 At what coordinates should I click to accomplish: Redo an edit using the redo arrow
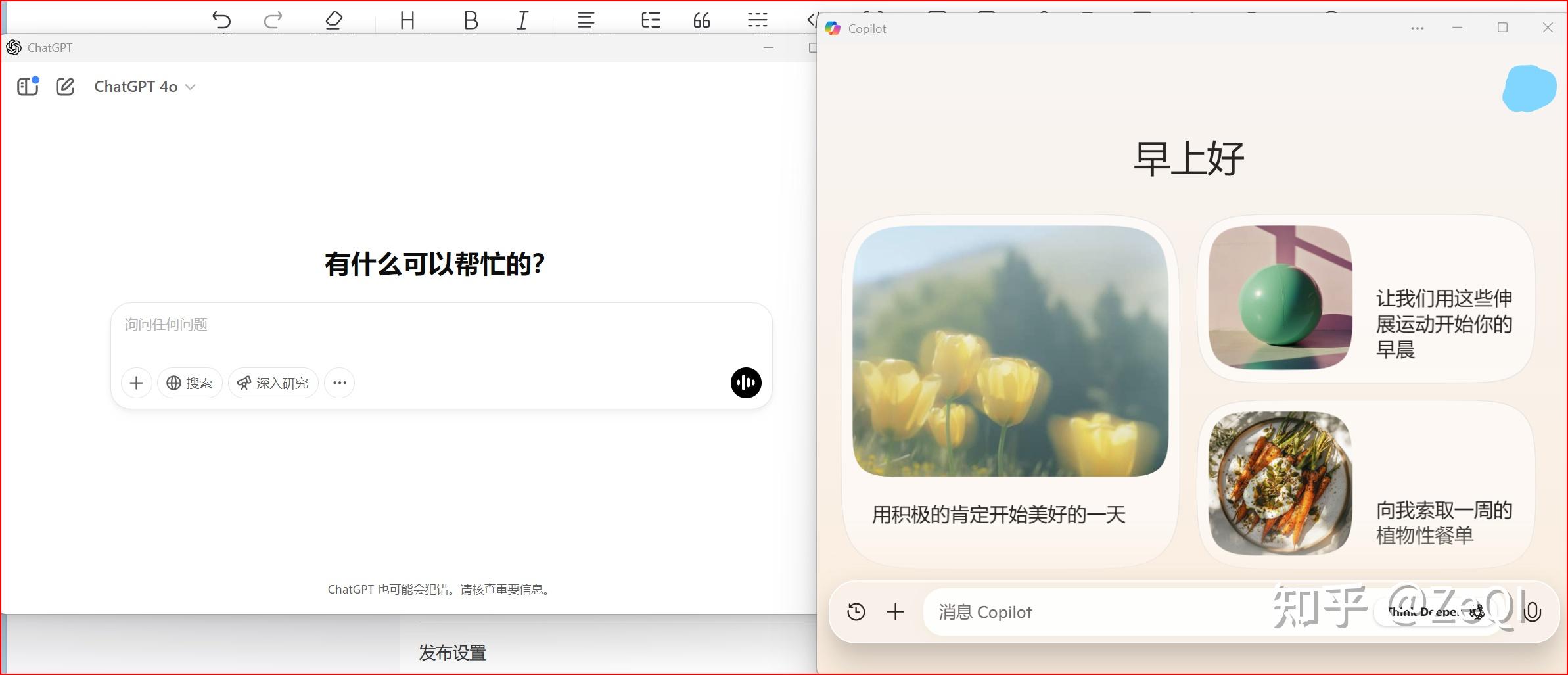[273, 20]
